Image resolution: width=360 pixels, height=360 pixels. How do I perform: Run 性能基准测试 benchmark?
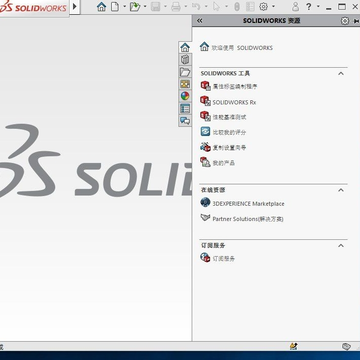tap(229, 117)
